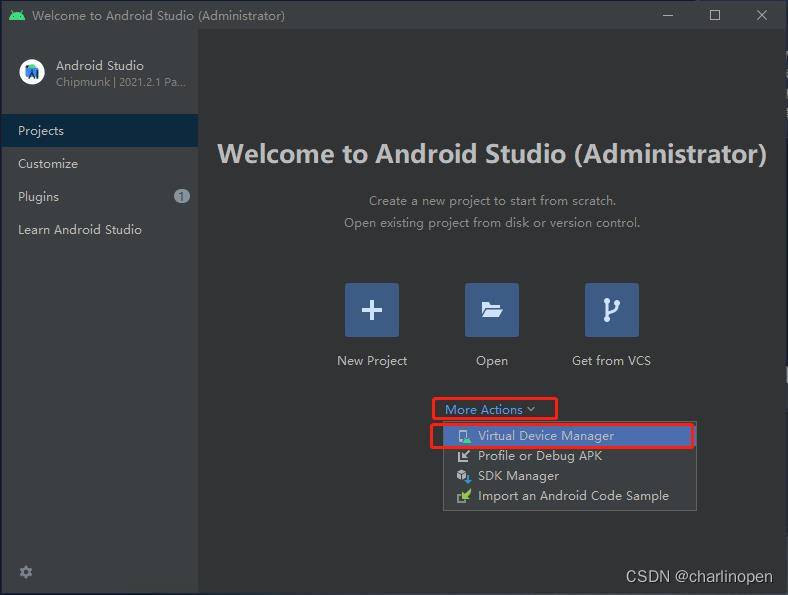Open the Customize tab
The height and width of the screenshot is (595, 788).
48,164
